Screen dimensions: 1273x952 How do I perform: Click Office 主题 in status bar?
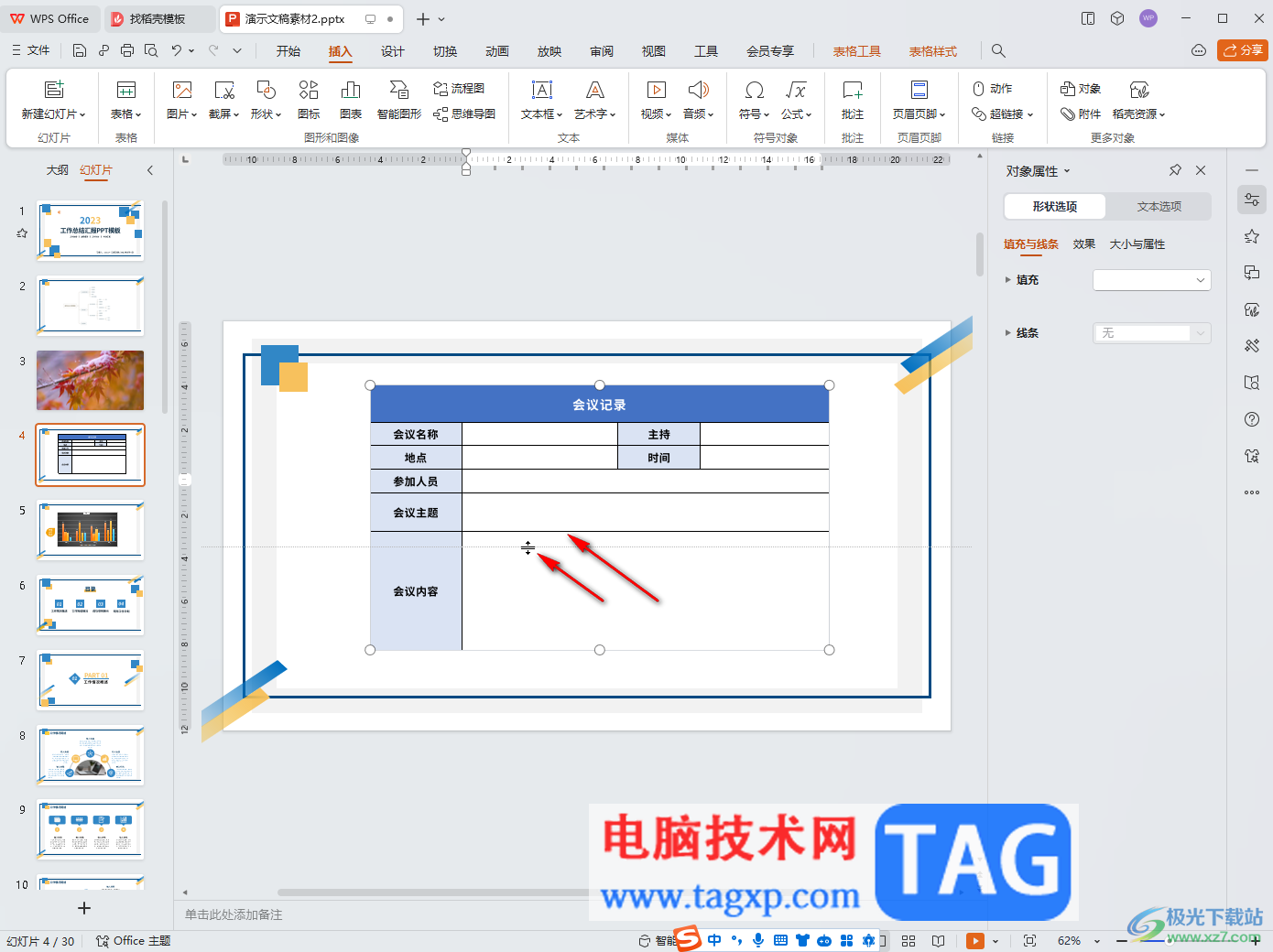click(x=134, y=941)
